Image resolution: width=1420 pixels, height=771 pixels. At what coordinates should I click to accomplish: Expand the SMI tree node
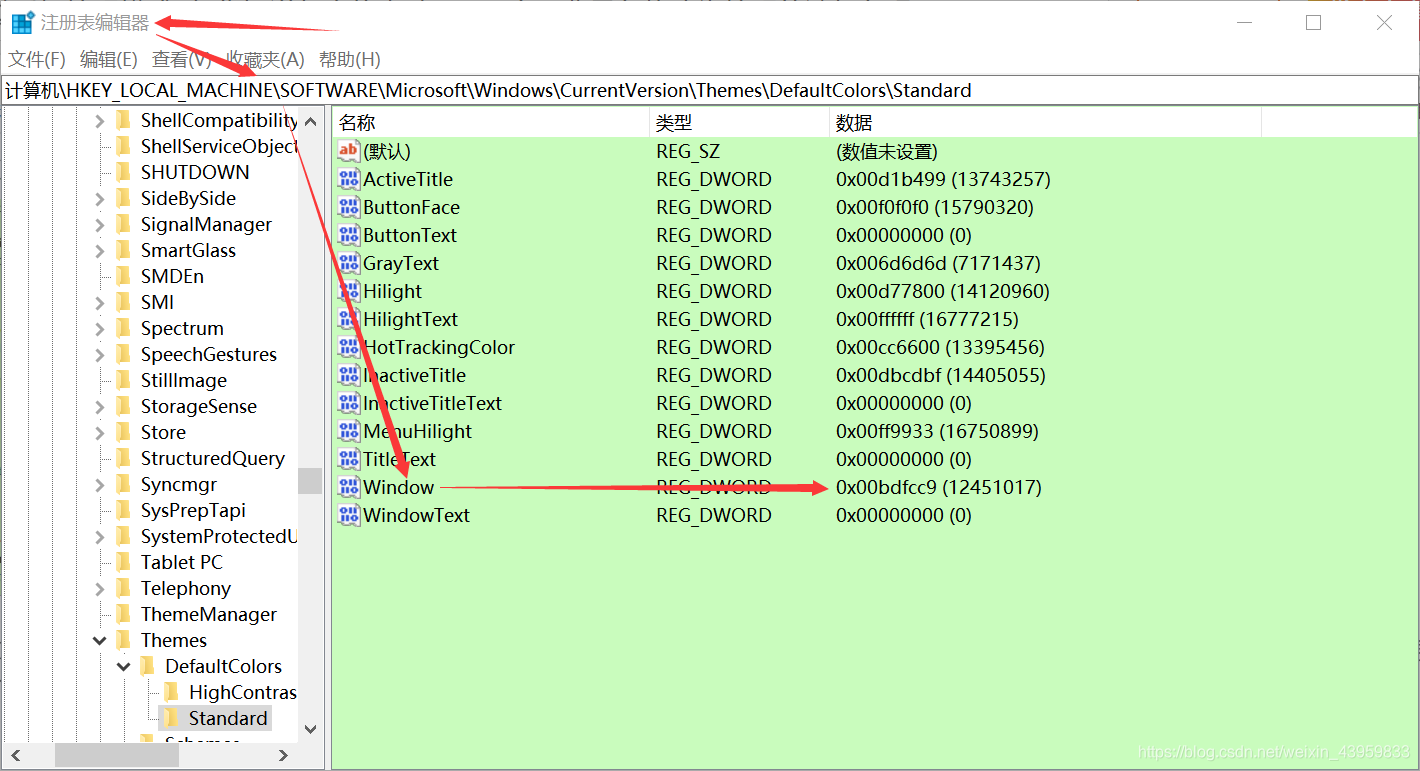click(x=99, y=303)
